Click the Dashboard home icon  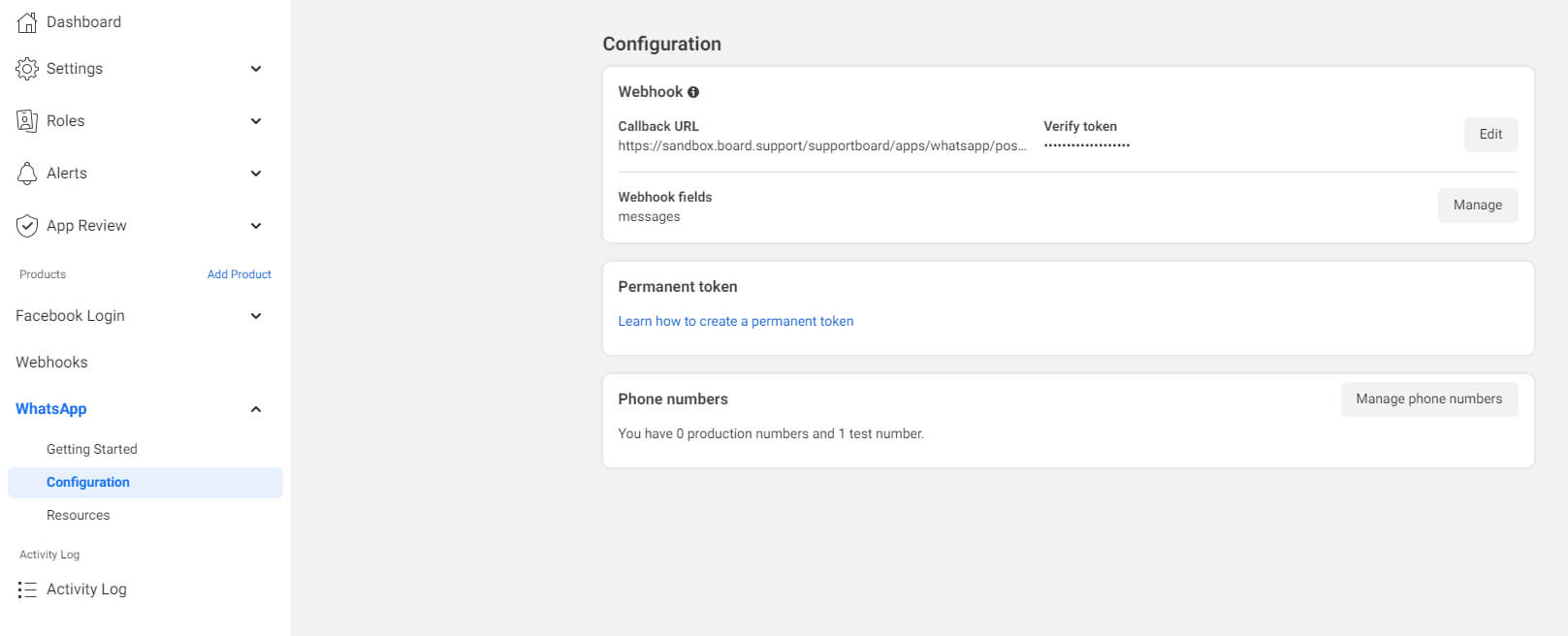pyautogui.click(x=27, y=22)
